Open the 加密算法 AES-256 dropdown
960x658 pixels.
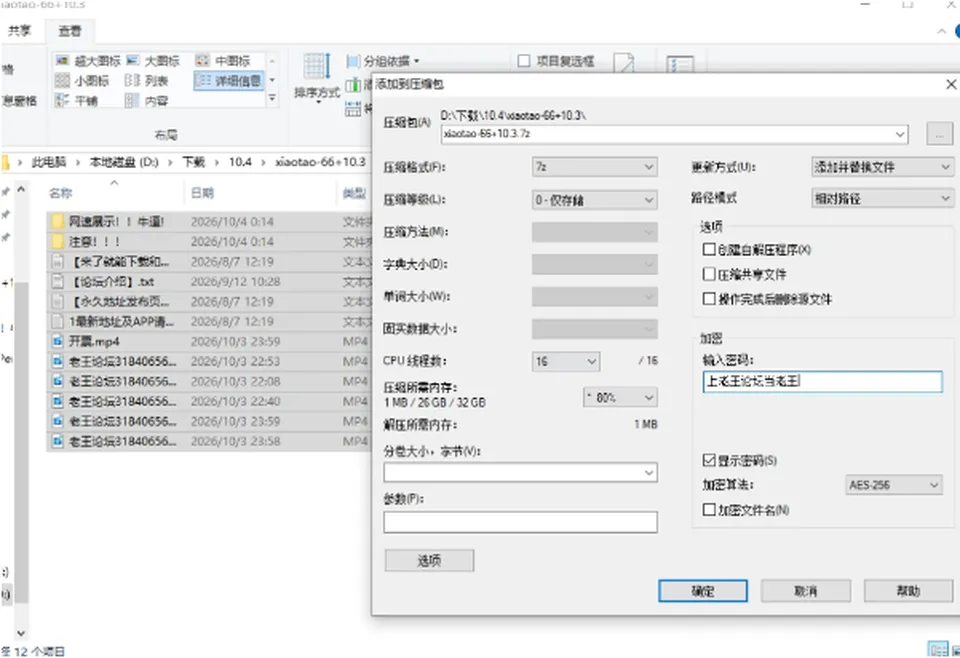(894, 485)
